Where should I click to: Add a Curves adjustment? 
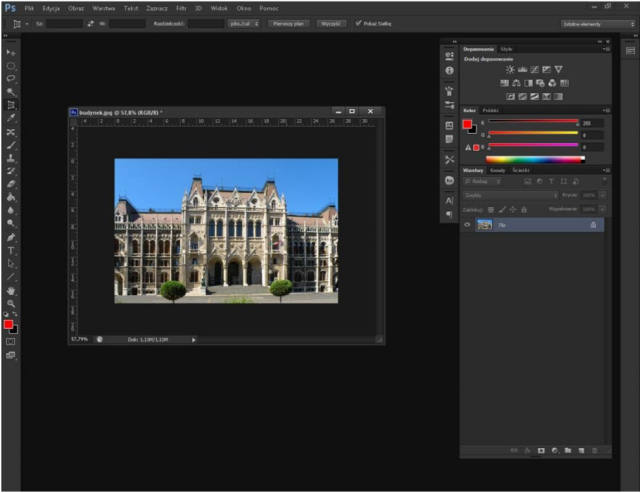click(x=534, y=69)
